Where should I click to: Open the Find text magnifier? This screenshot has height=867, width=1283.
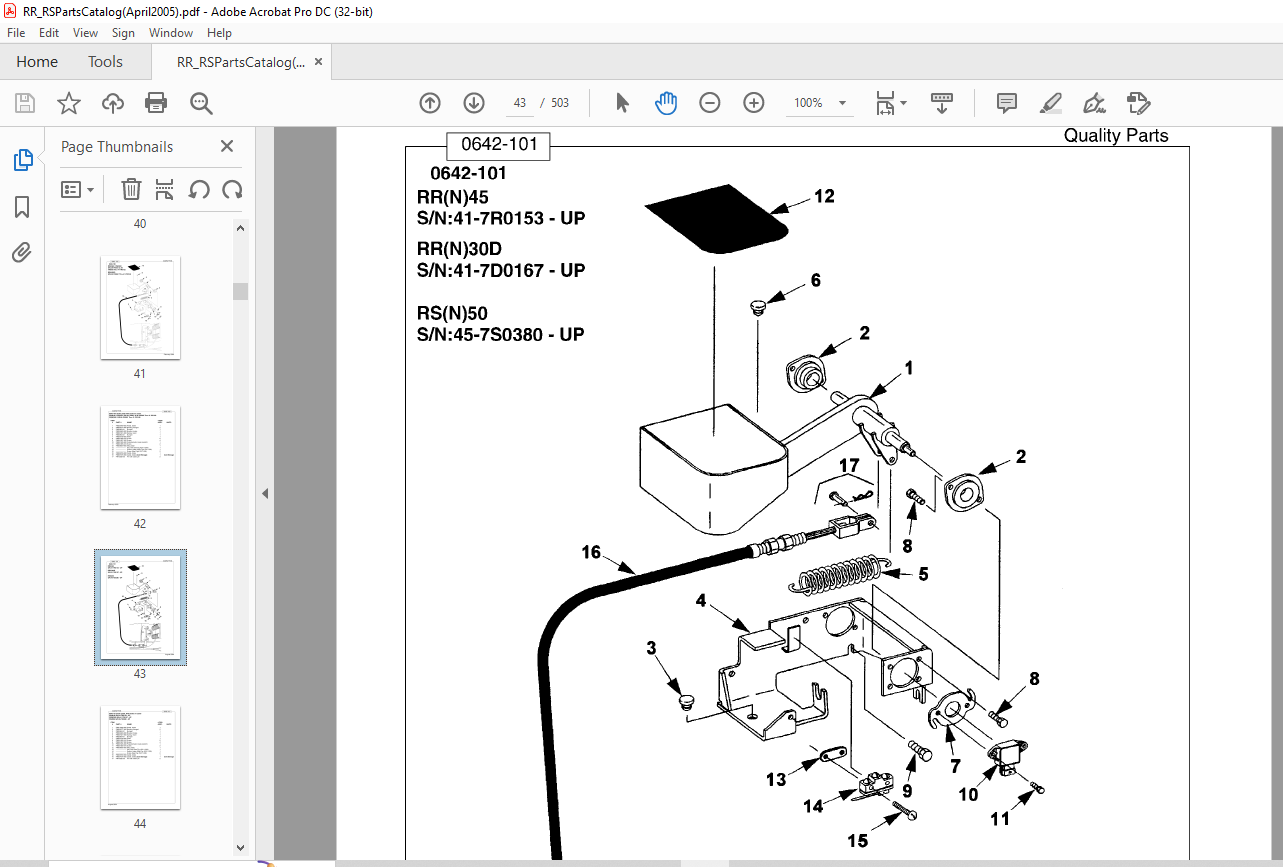pos(201,103)
